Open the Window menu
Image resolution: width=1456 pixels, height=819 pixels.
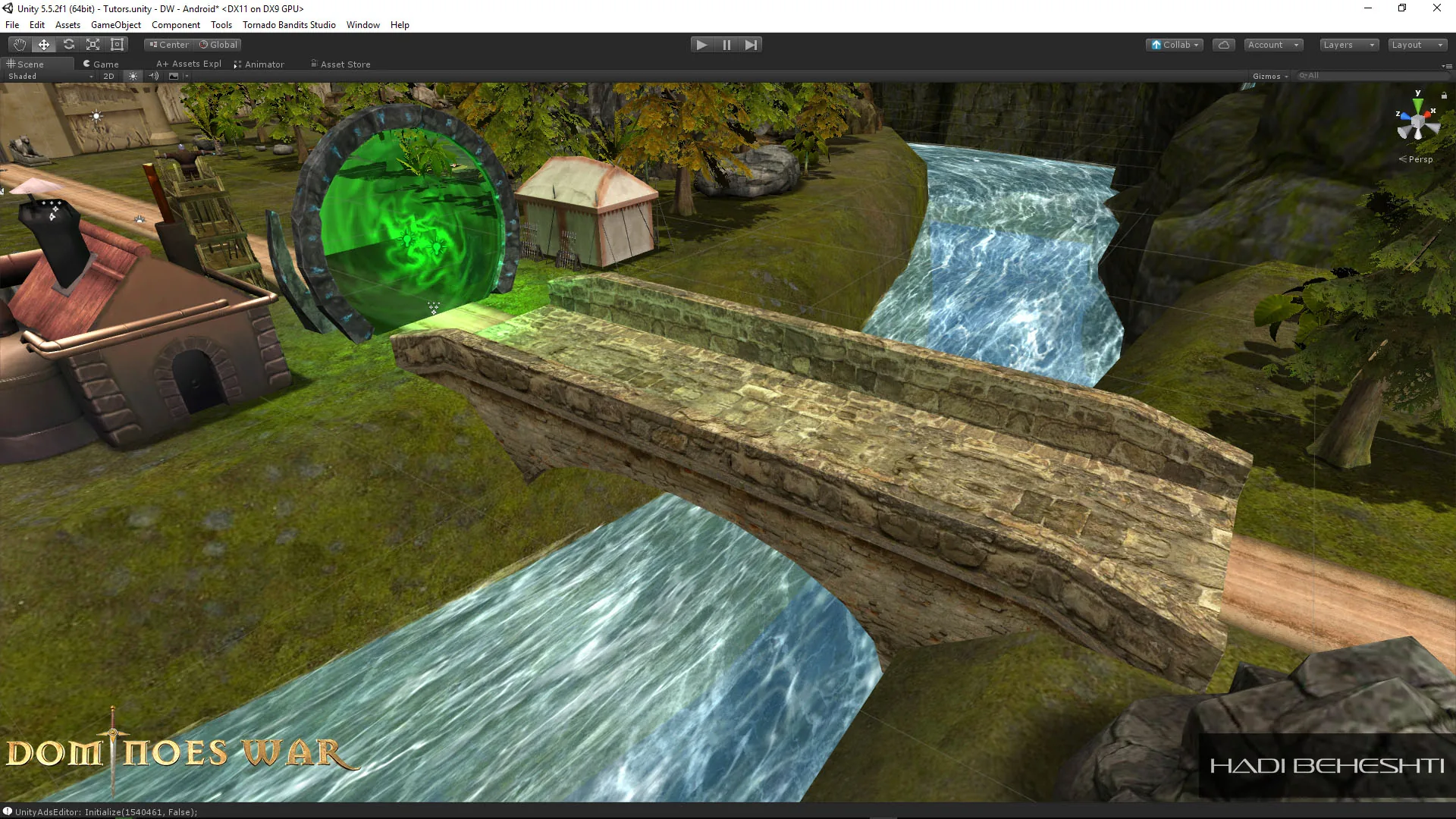(x=363, y=25)
